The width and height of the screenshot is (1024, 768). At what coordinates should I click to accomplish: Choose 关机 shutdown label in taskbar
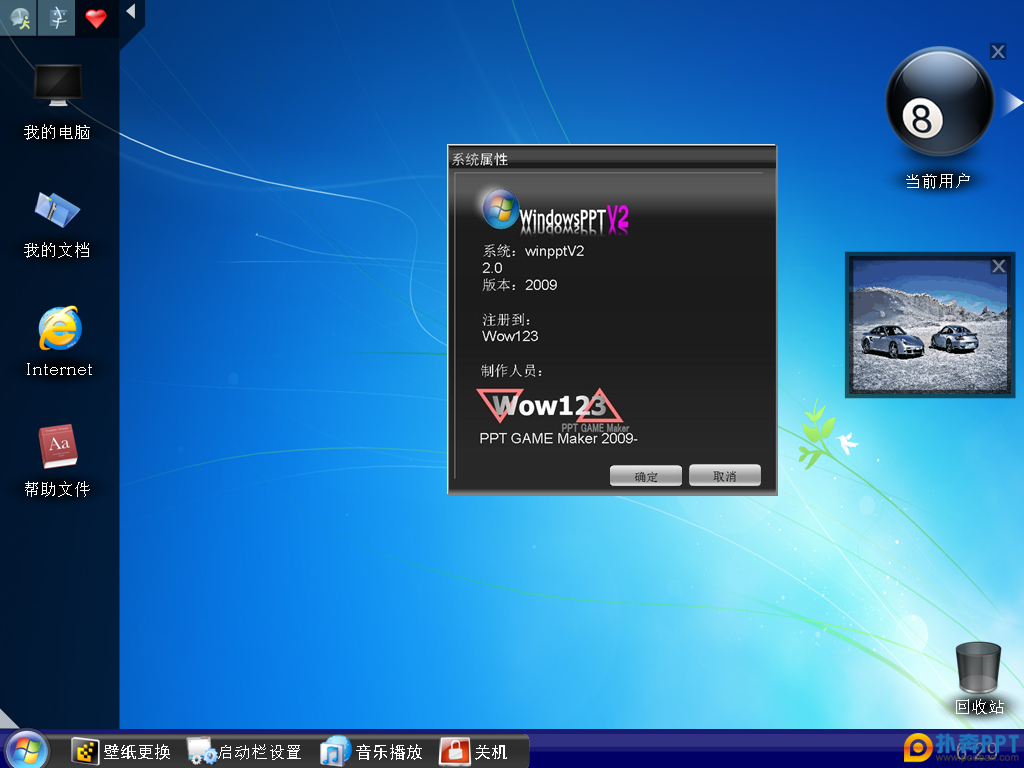(x=491, y=752)
